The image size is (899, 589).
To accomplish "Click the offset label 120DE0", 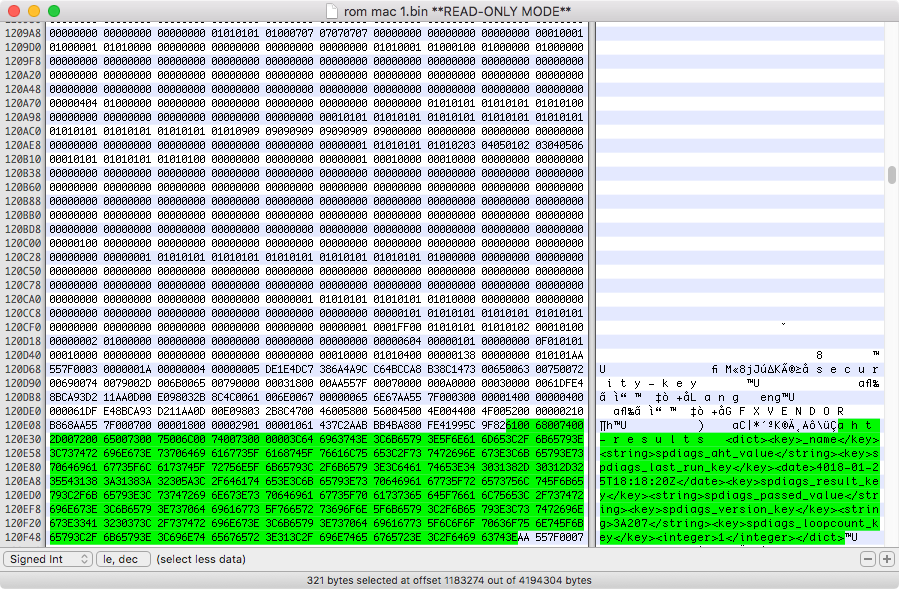I will 23,411.
